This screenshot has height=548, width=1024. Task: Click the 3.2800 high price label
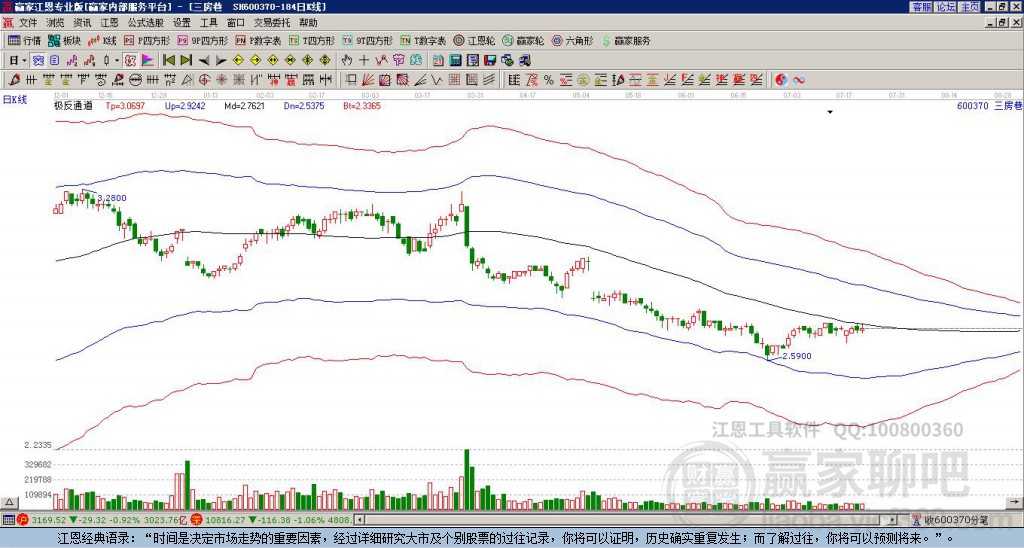click(112, 198)
